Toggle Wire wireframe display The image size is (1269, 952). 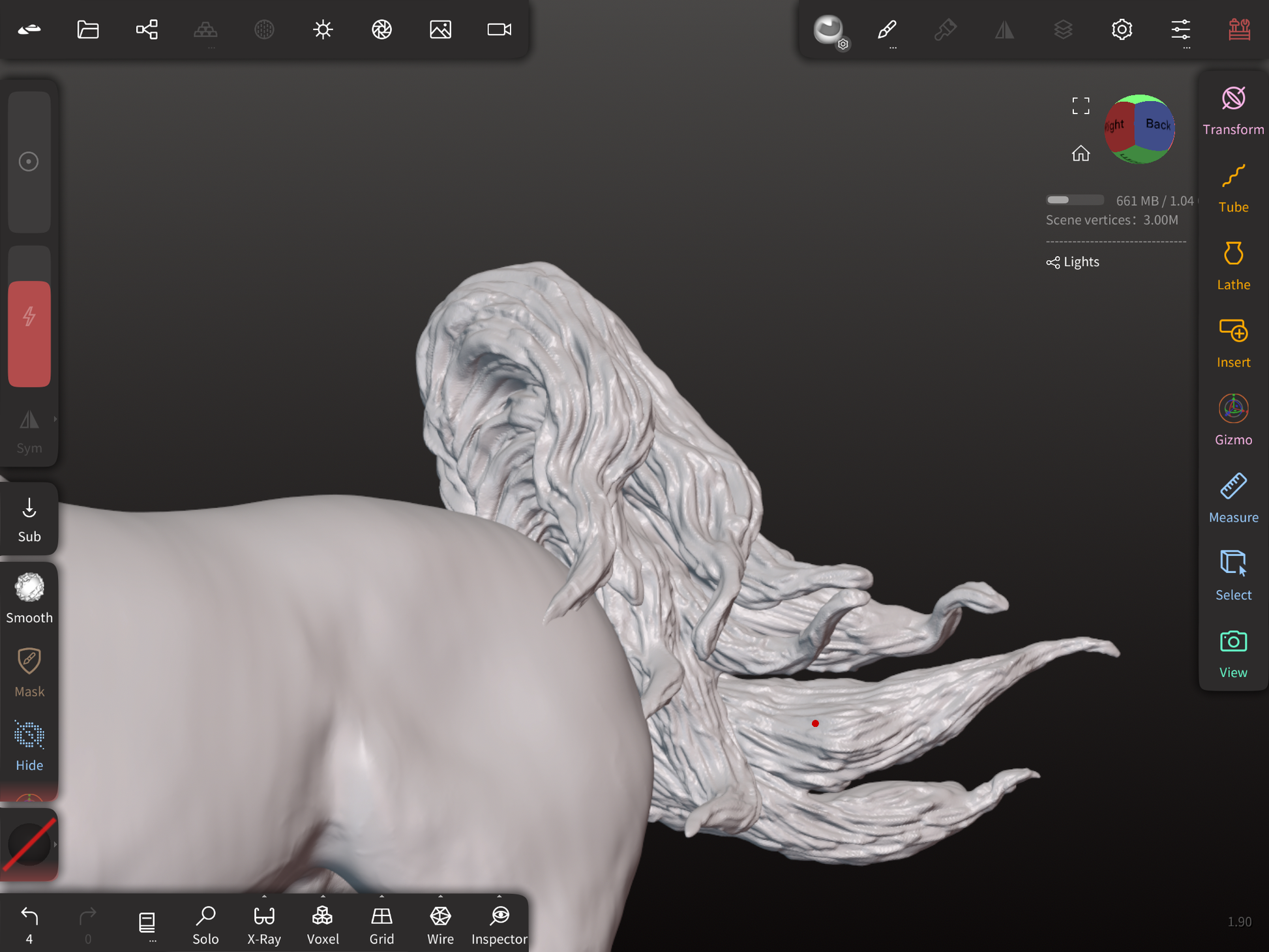pos(440,924)
